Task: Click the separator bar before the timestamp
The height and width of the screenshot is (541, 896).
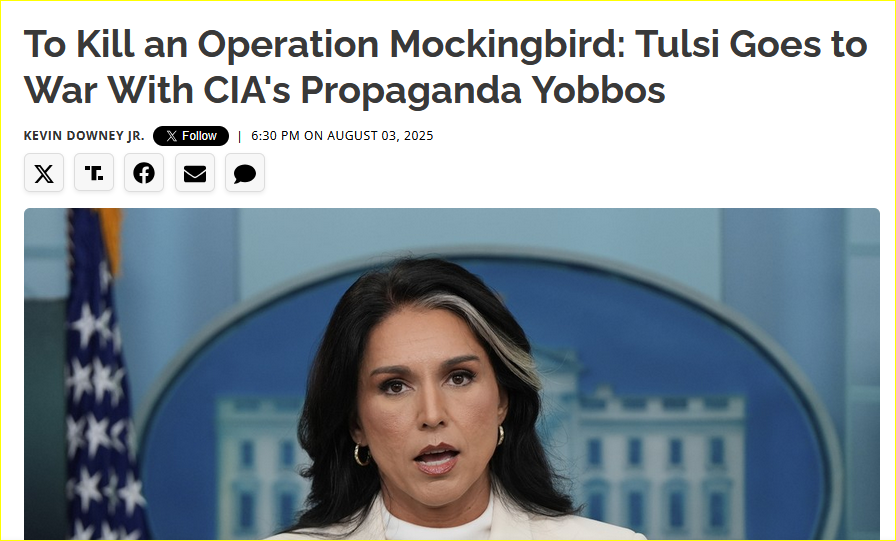Action: 239,136
